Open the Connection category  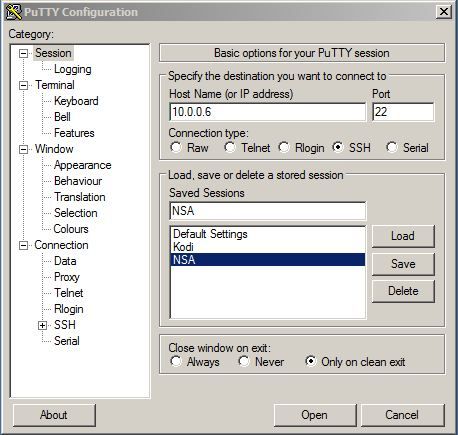point(61,245)
